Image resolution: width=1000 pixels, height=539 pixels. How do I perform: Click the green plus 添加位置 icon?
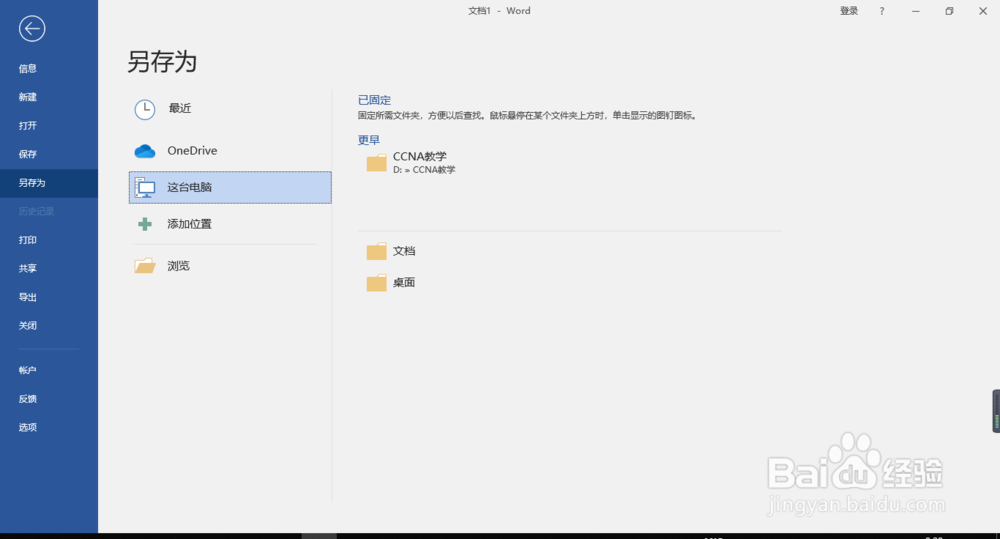(145, 224)
